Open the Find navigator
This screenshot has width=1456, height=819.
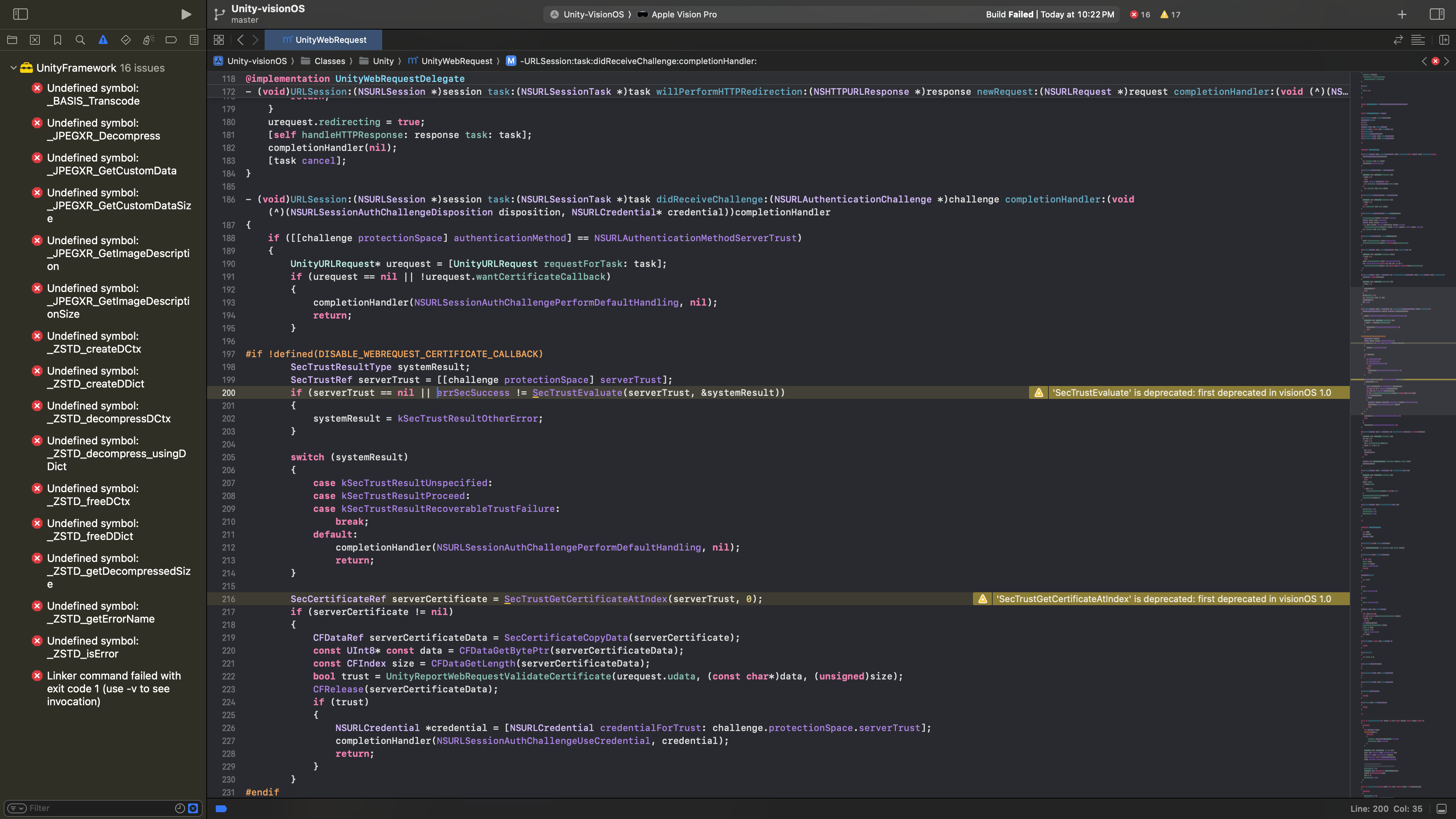click(80, 40)
